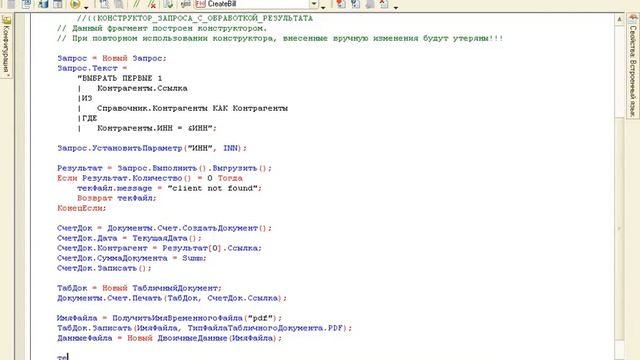This screenshot has width=640, height=360.
Task: Click 'ТабДок = Новый ТабличныйДокумент;' line
Action: click(139, 288)
